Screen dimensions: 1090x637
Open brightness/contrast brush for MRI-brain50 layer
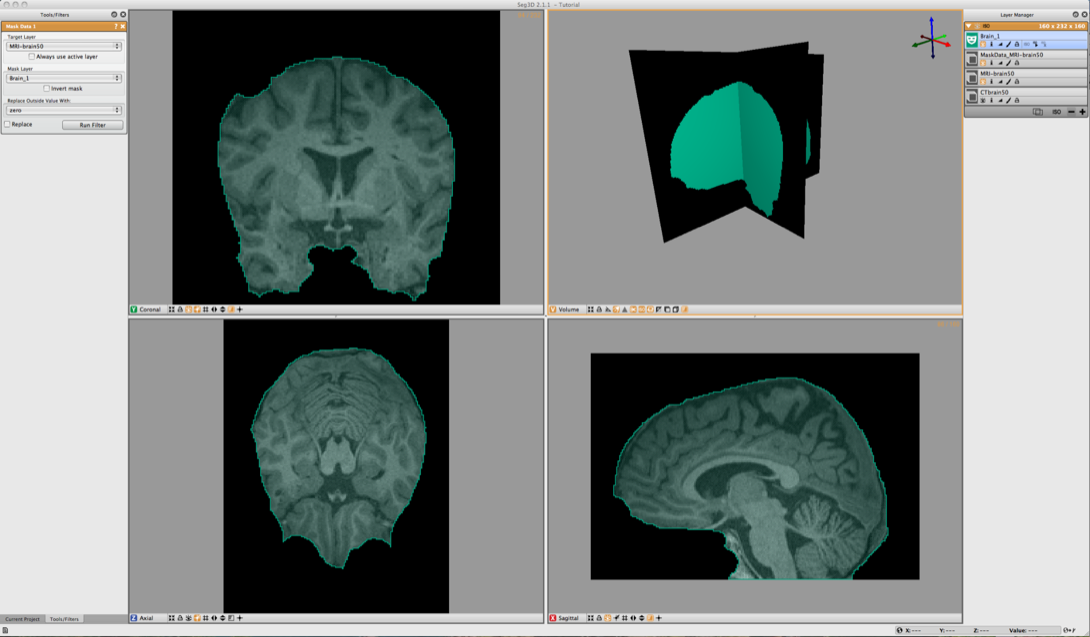(1009, 82)
